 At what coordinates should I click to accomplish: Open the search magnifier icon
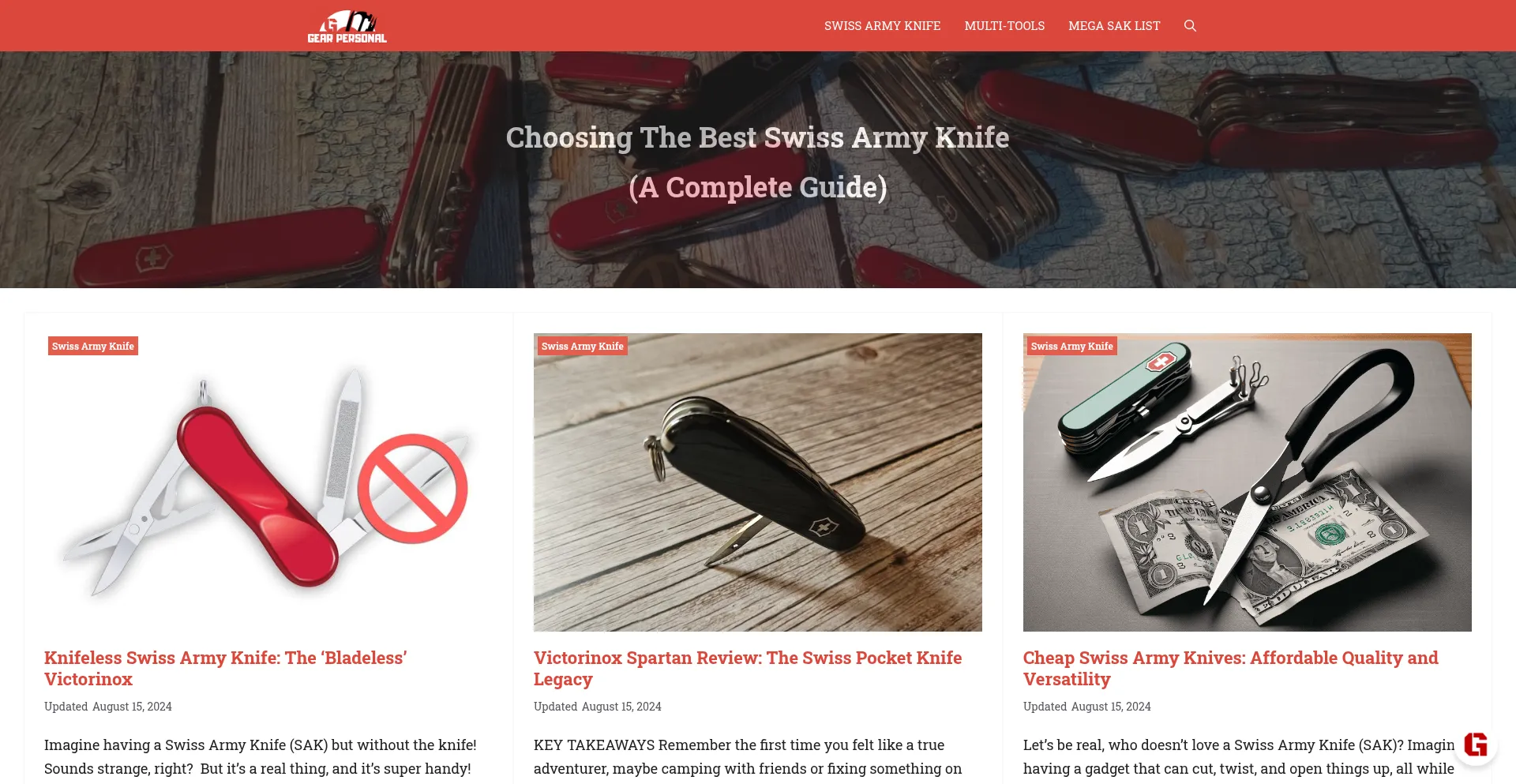pyautogui.click(x=1190, y=26)
